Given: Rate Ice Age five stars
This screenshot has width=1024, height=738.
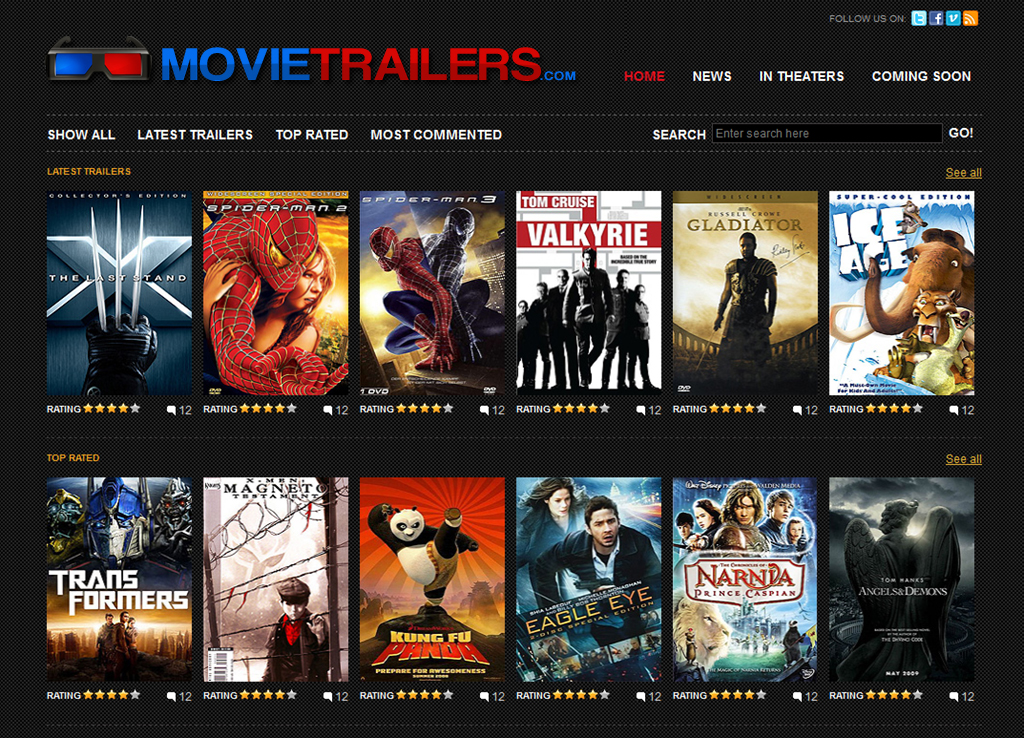Looking at the screenshot, I should click(x=918, y=408).
